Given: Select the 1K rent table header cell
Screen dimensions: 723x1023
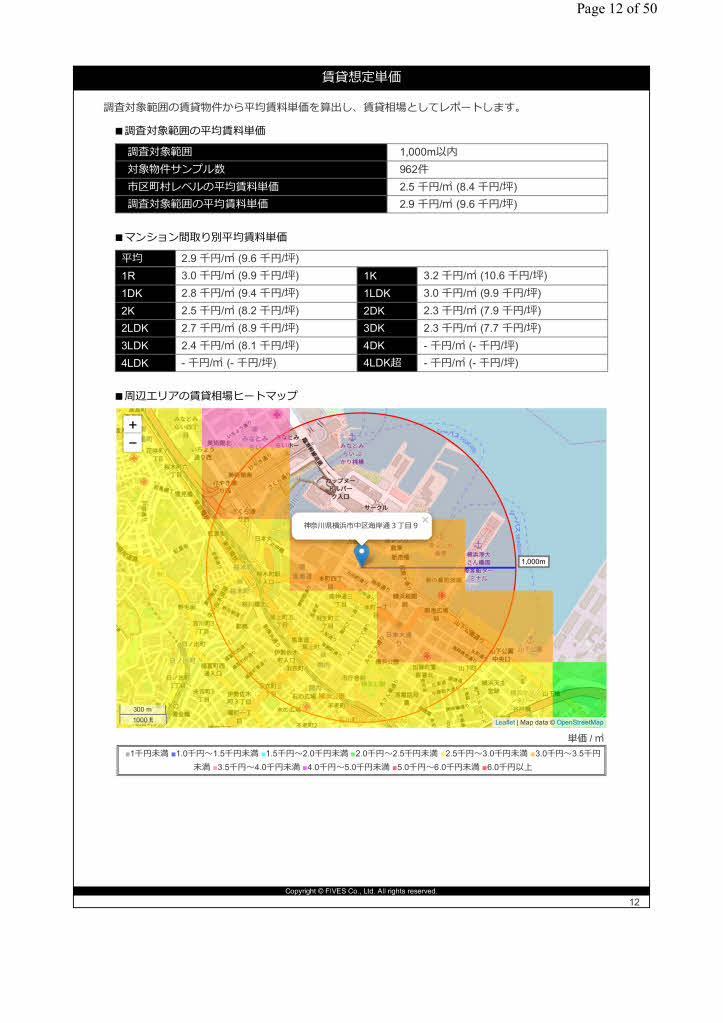Looking at the screenshot, I should 386,275.
